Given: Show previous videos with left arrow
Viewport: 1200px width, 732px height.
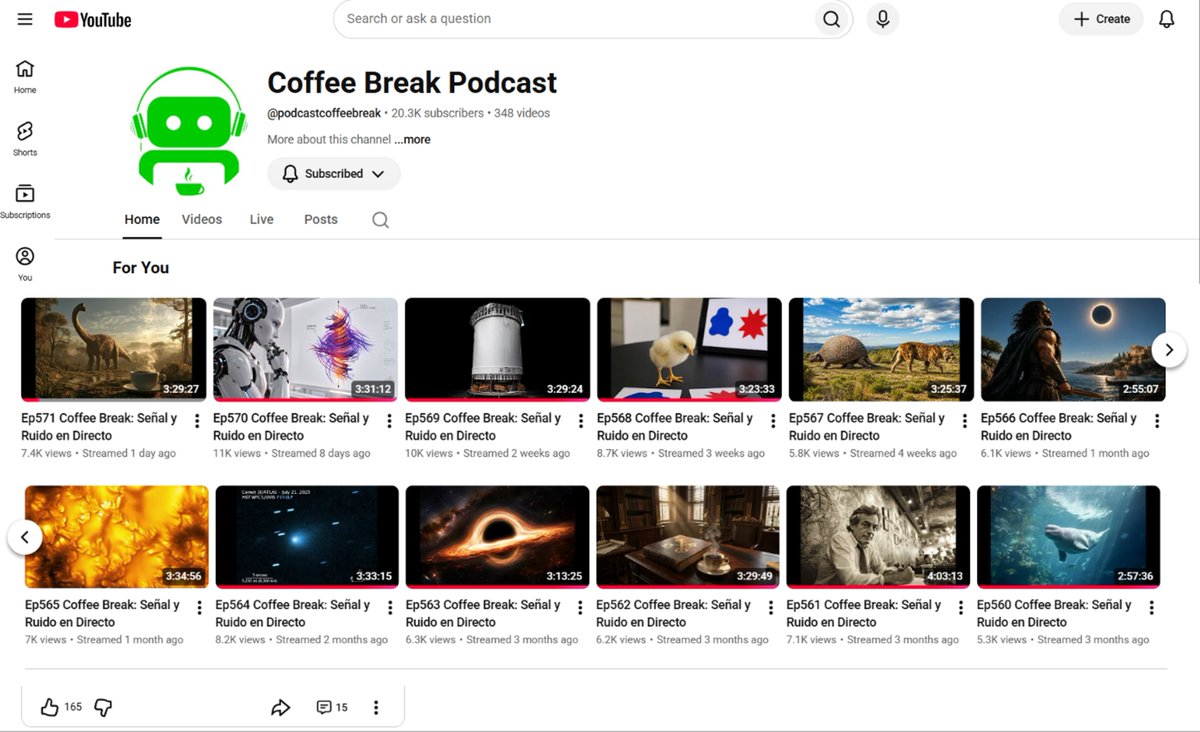Looking at the screenshot, I should pos(25,537).
